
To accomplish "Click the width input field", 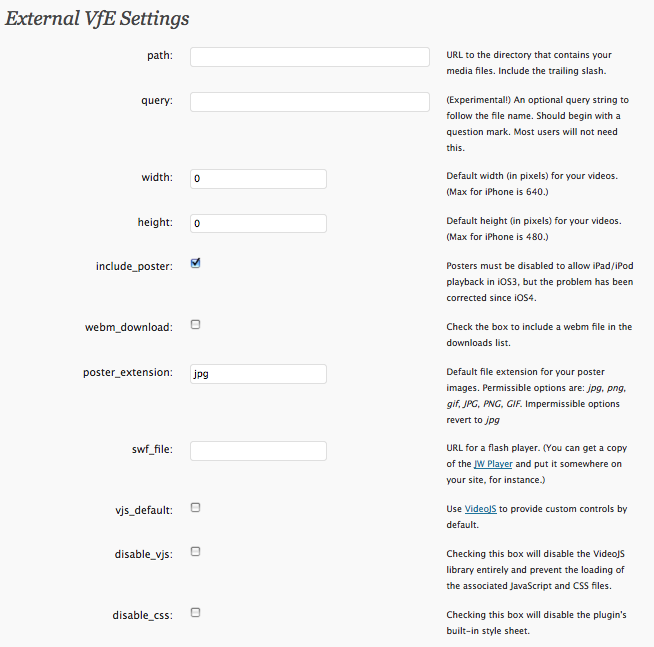I will [258, 179].
